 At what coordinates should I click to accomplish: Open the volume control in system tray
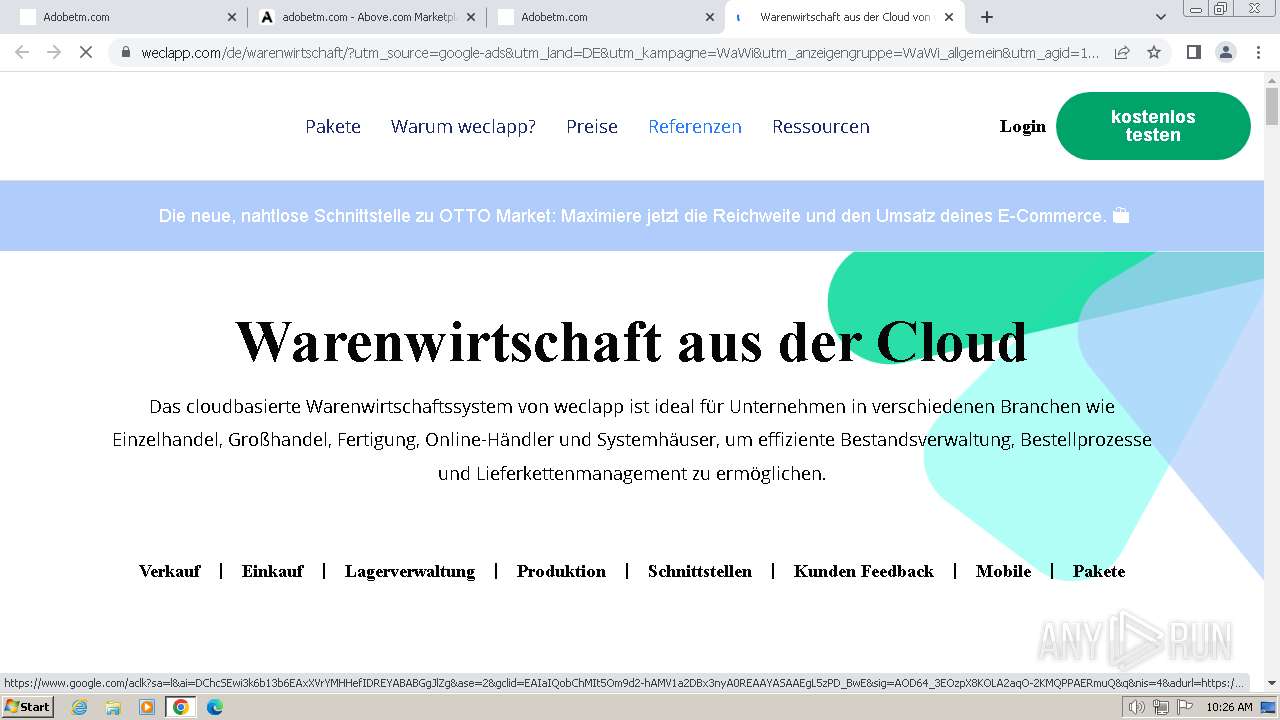1137,707
